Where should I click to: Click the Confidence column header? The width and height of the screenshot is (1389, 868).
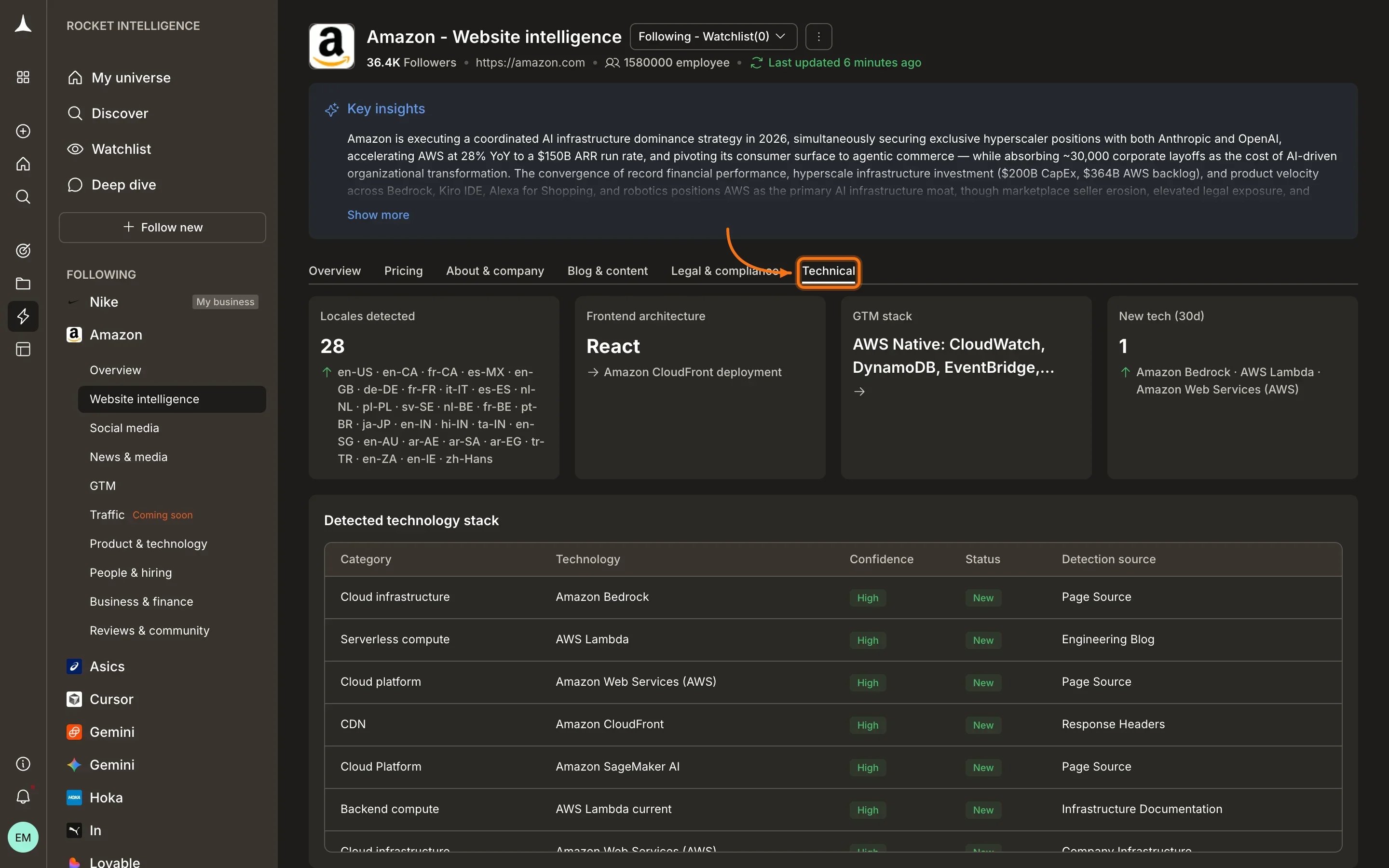click(881, 559)
